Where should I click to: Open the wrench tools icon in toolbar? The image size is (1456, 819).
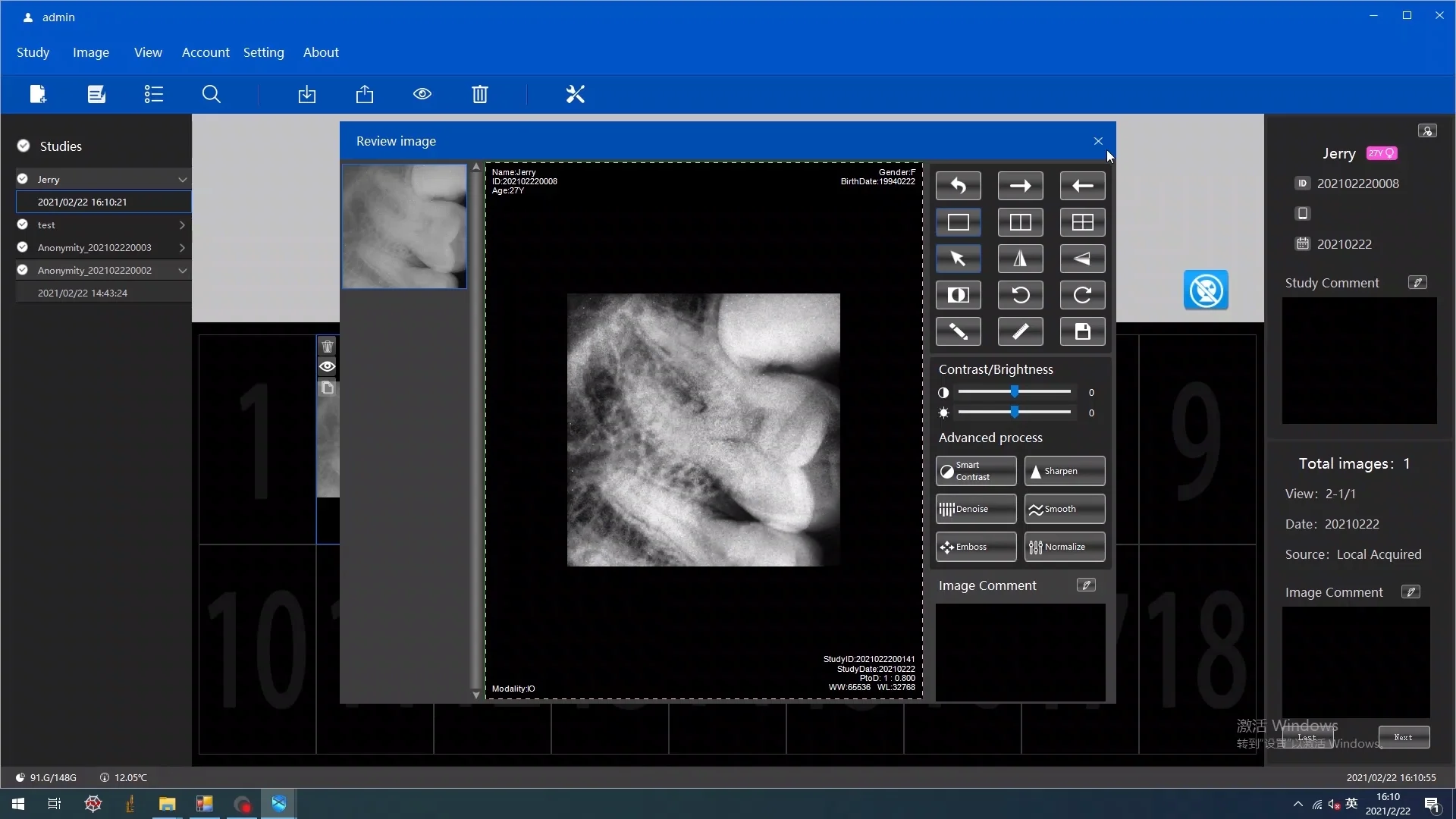pyautogui.click(x=575, y=94)
